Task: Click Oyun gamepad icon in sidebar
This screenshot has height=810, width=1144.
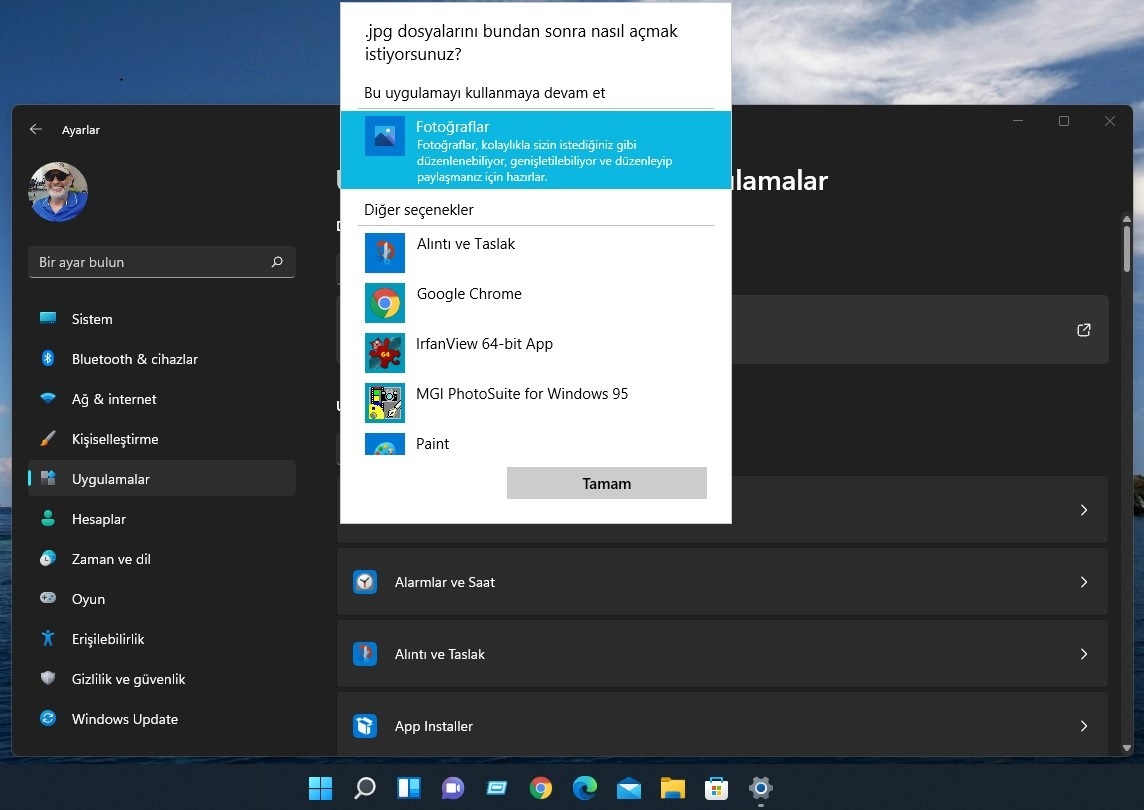Action: [48, 598]
